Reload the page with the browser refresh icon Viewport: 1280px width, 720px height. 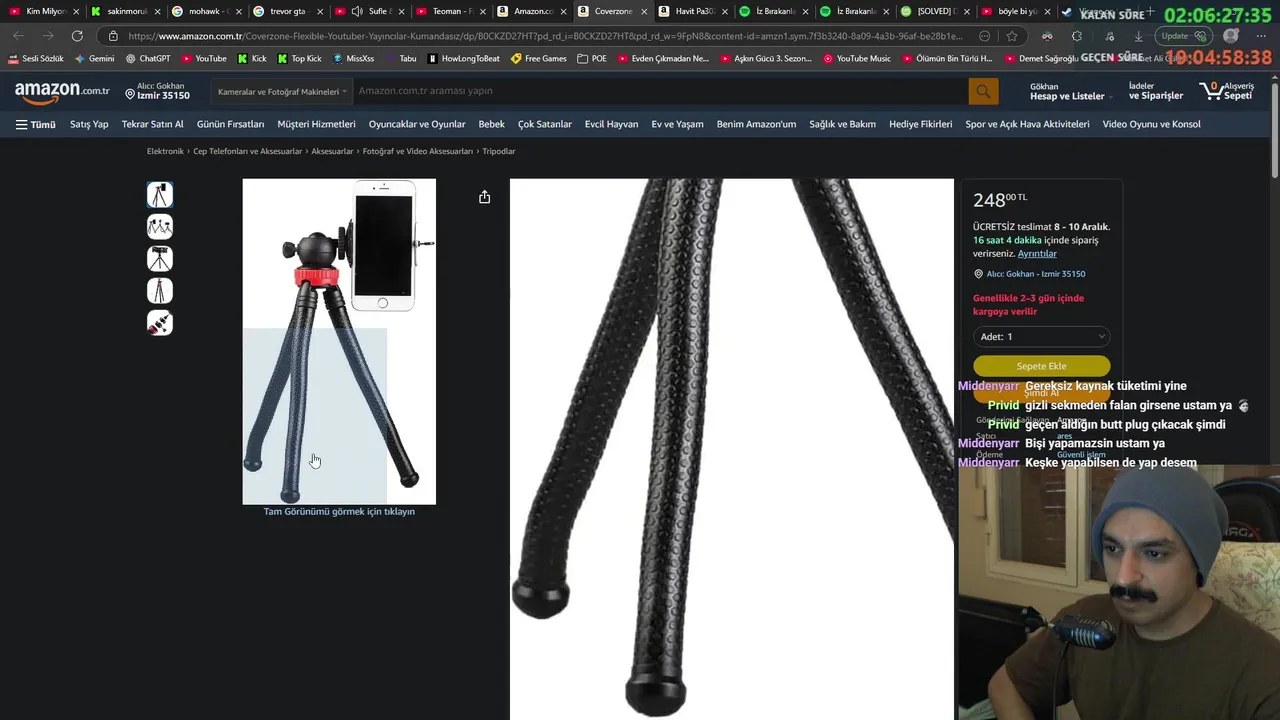pyautogui.click(x=77, y=36)
